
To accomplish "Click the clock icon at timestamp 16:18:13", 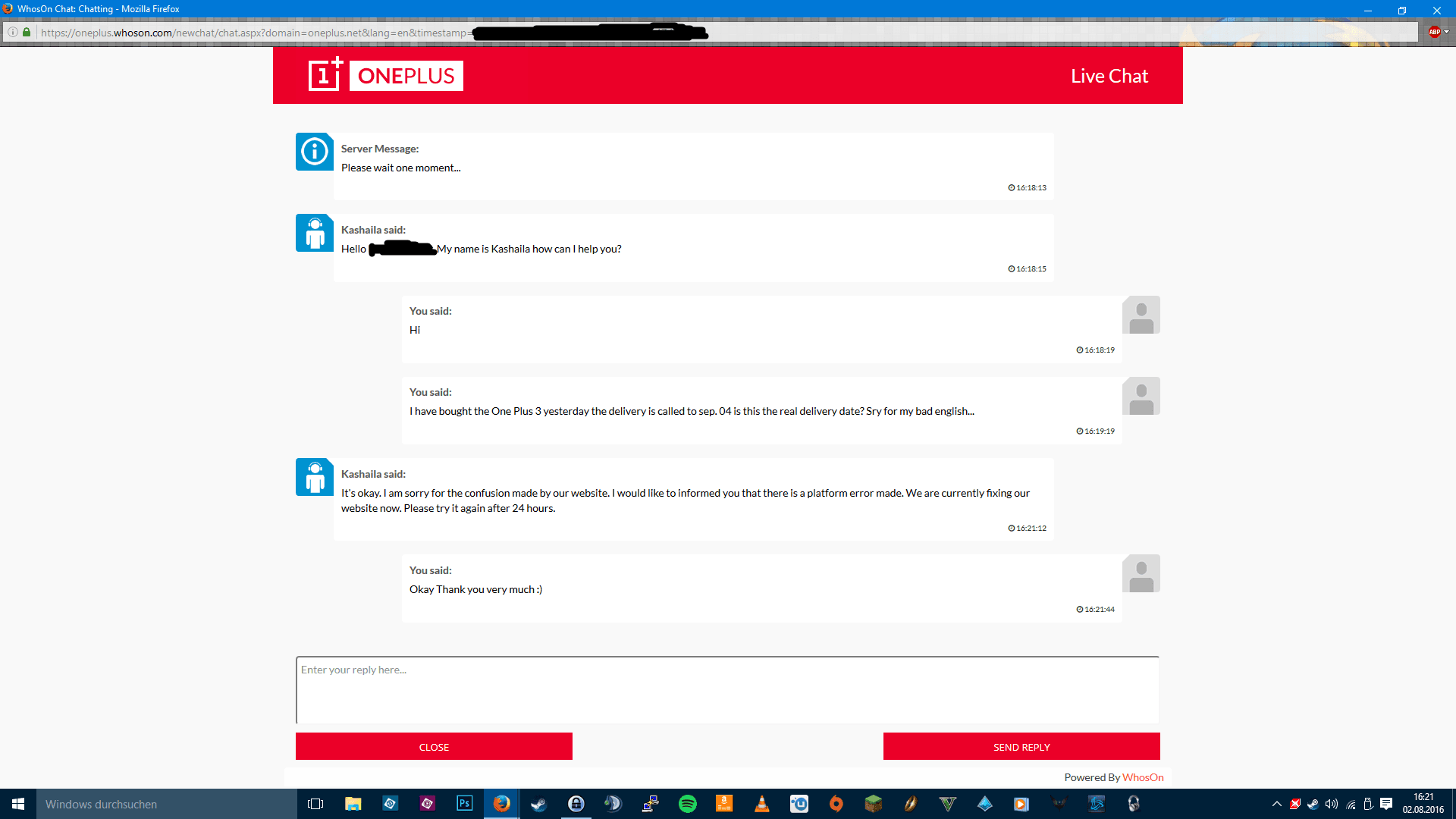I will pyautogui.click(x=1011, y=188).
